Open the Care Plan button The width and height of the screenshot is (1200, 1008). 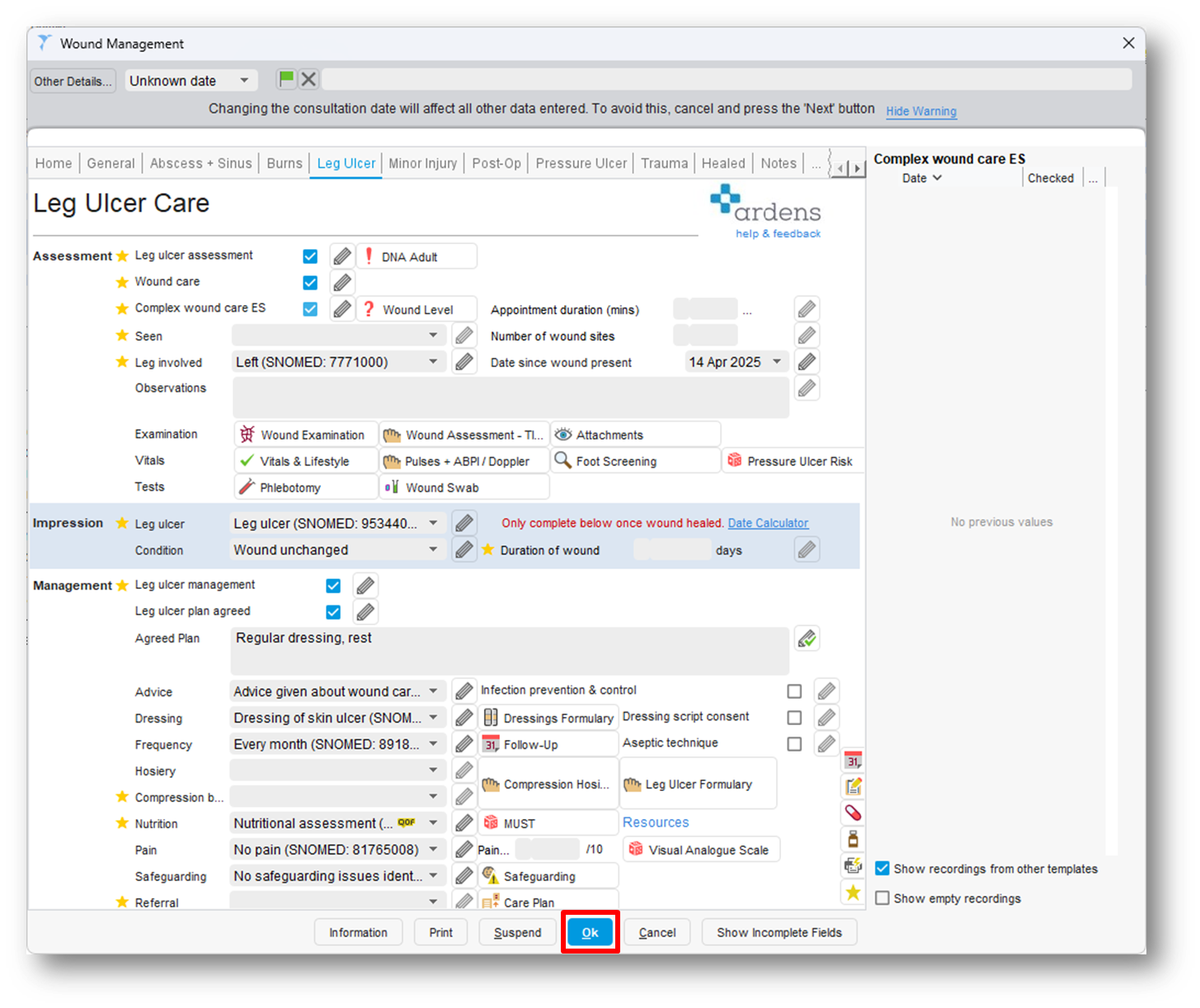(548, 901)
